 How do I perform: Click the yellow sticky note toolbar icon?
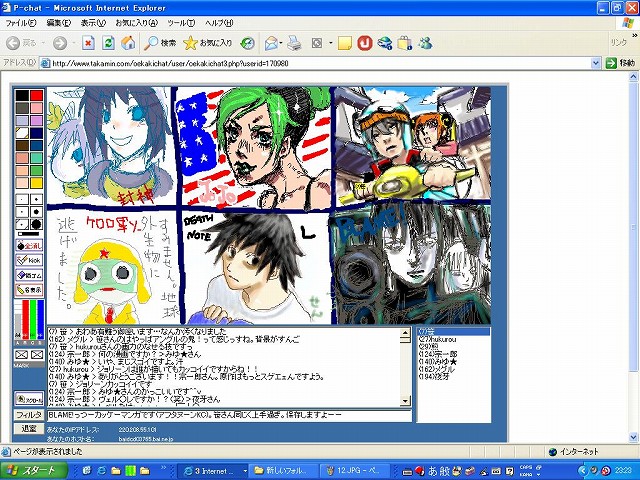344,43
